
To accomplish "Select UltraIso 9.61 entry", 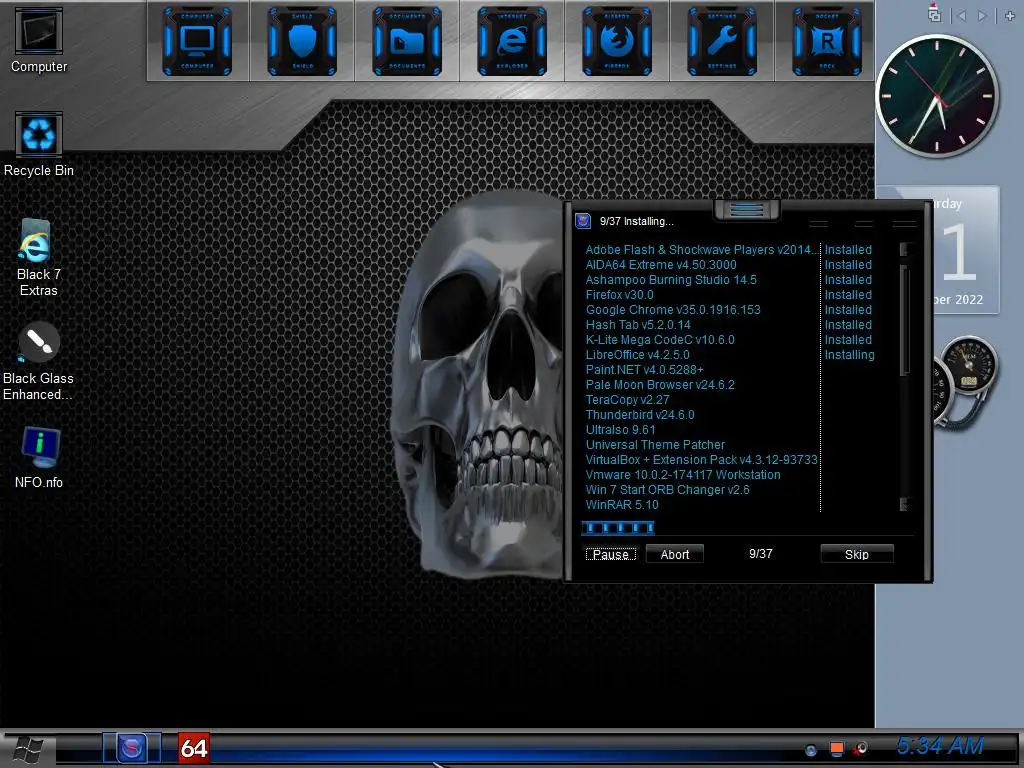I will point(620,430).
